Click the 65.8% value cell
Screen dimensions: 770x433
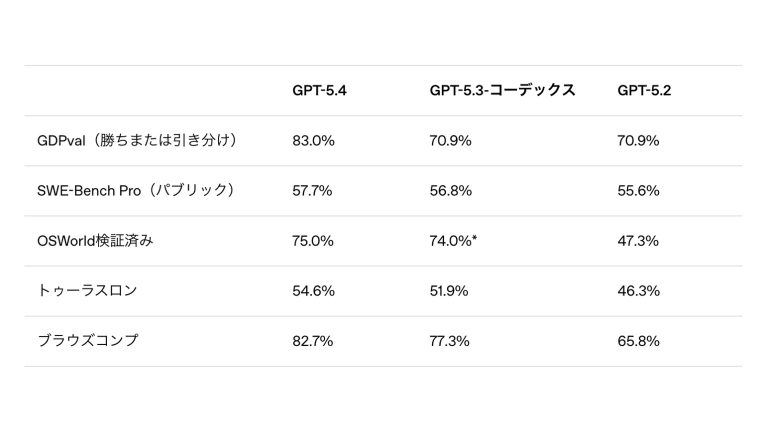(x=638, y=340)
